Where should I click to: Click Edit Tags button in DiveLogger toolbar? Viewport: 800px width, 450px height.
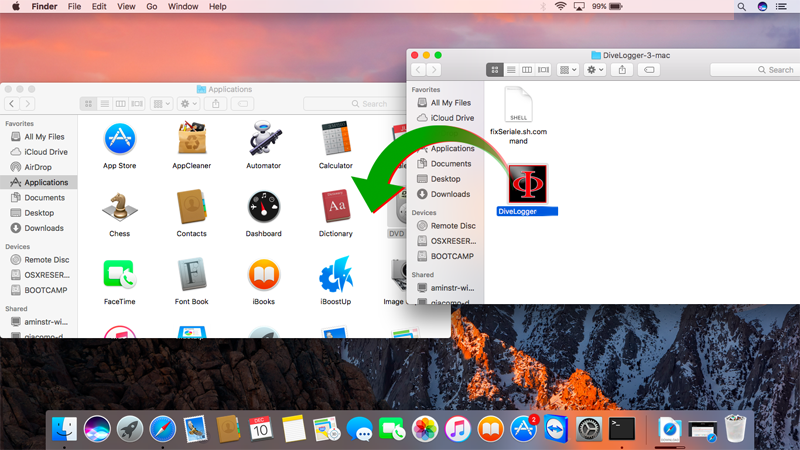(x=649, y=70)
